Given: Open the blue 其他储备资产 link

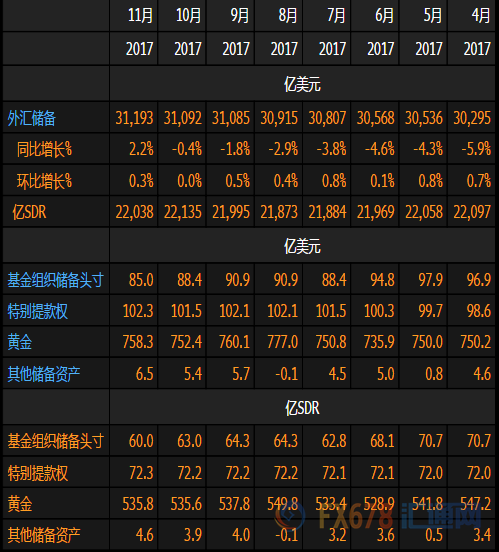Looking at the screenshot, I should pyautogui.click(x=44, y=374).
